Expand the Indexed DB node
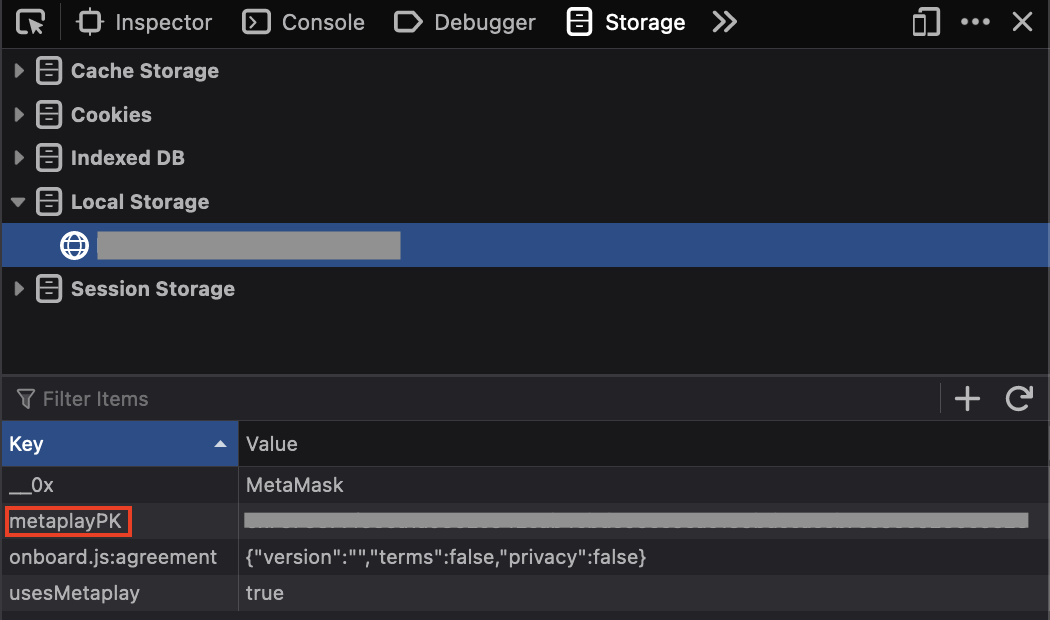 (x=18, y=158)
